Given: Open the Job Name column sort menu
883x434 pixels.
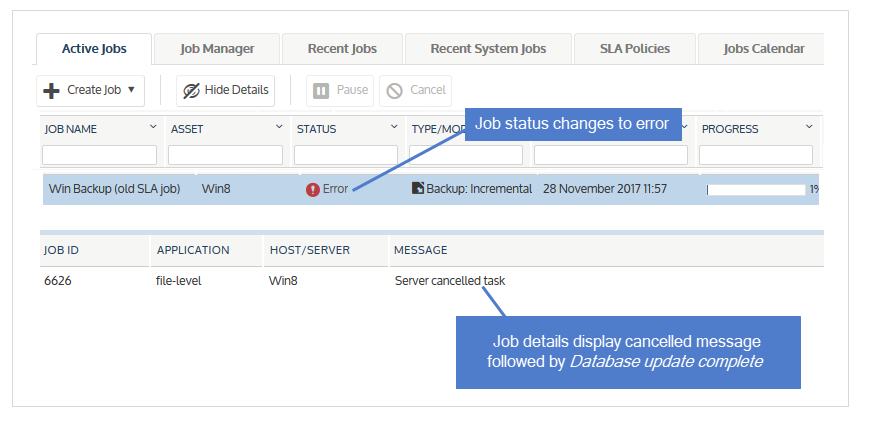Looking at the screenshot, I should click(153, 127).
